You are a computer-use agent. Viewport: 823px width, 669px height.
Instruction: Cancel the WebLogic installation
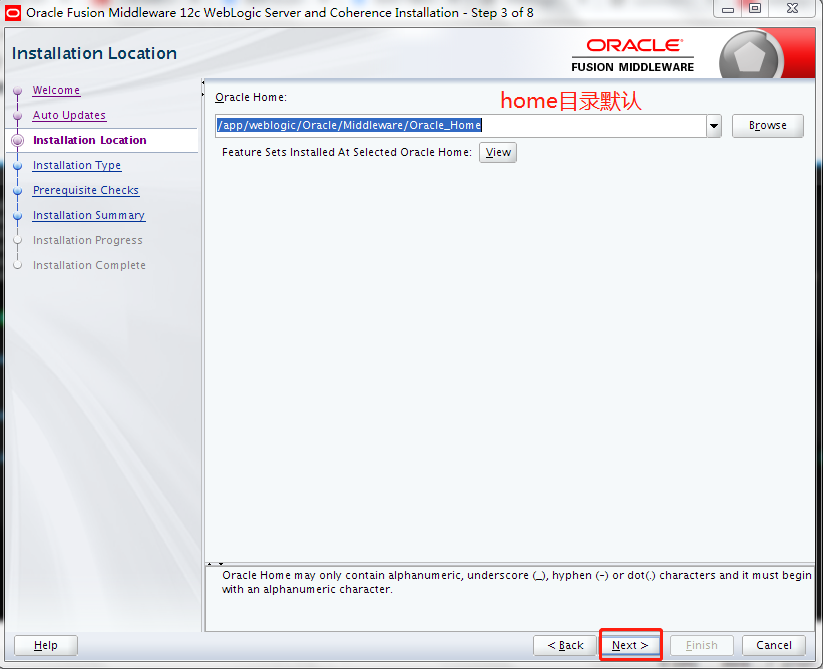pos(773,645)
